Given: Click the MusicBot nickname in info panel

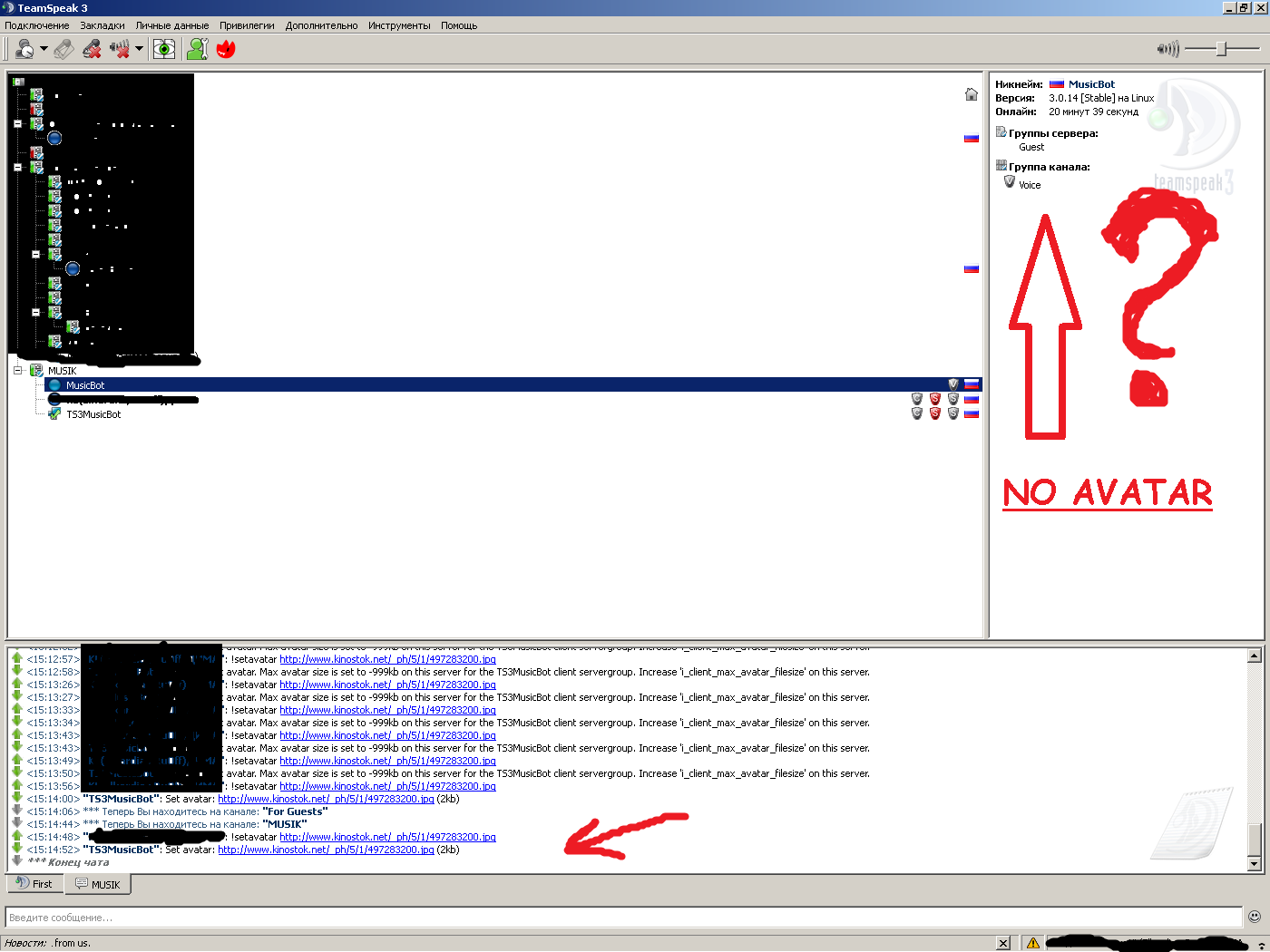Looking at the screenshot, I should point(1091,84).
